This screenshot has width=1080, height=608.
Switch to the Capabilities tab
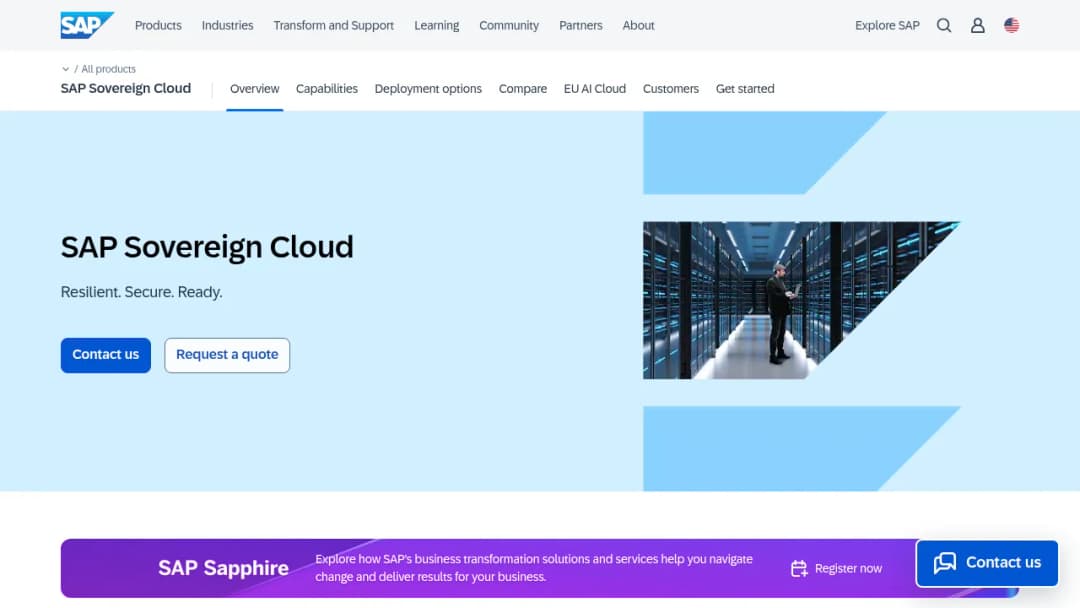[326, 89]
